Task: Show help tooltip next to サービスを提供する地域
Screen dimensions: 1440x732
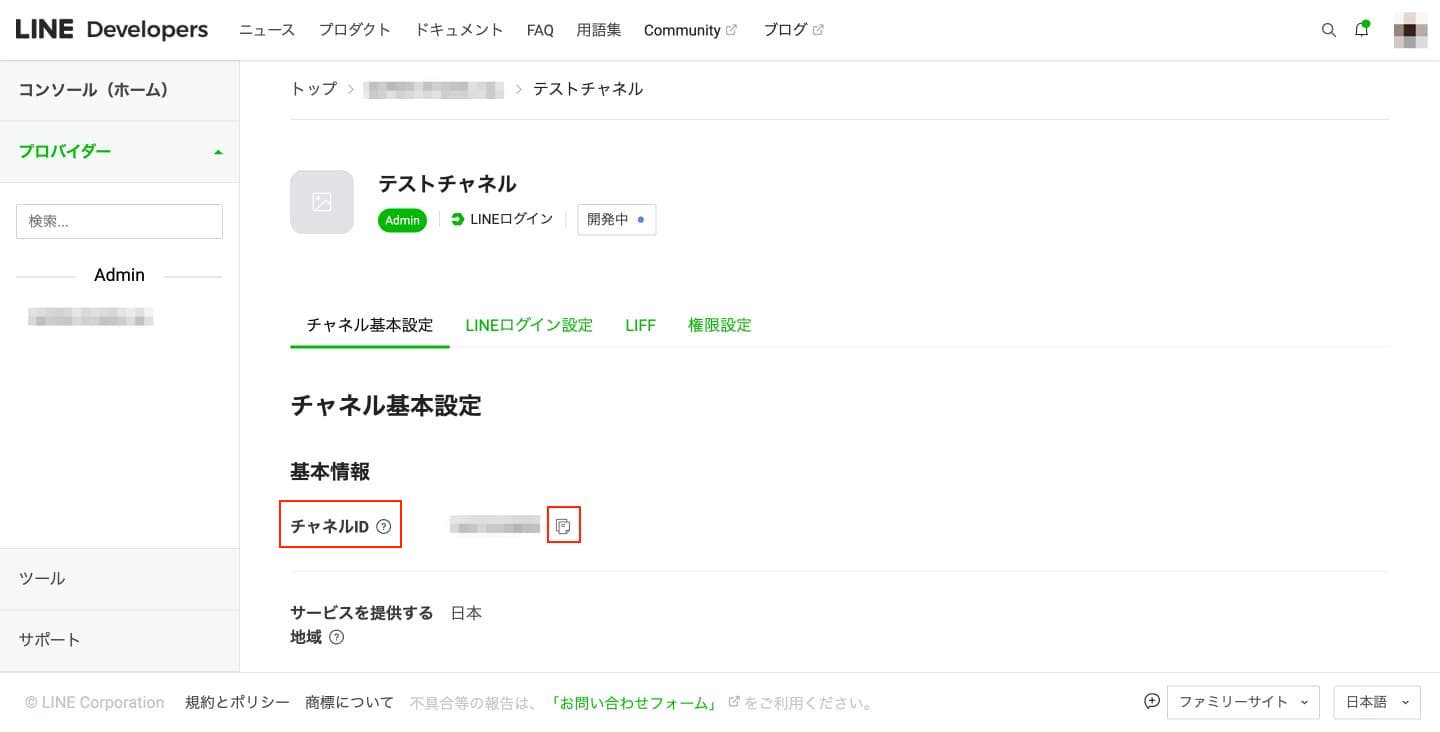Action: click(x=337, y=637)
